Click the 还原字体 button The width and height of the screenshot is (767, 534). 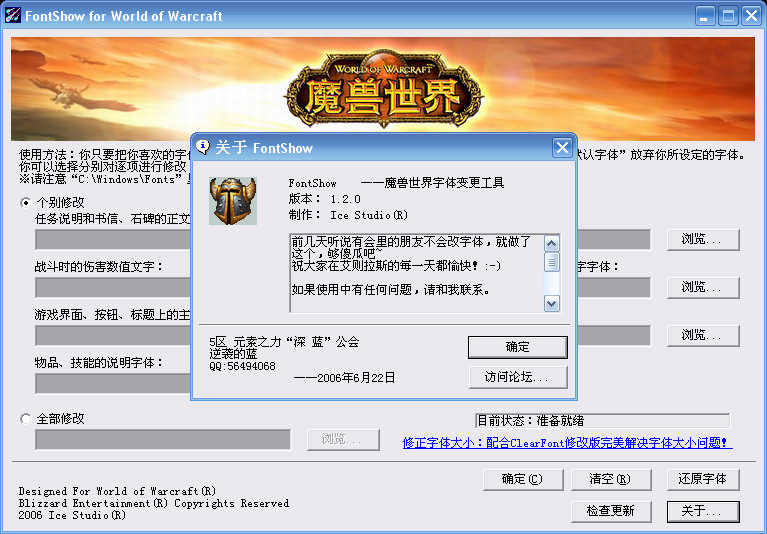tap(703, 479)
